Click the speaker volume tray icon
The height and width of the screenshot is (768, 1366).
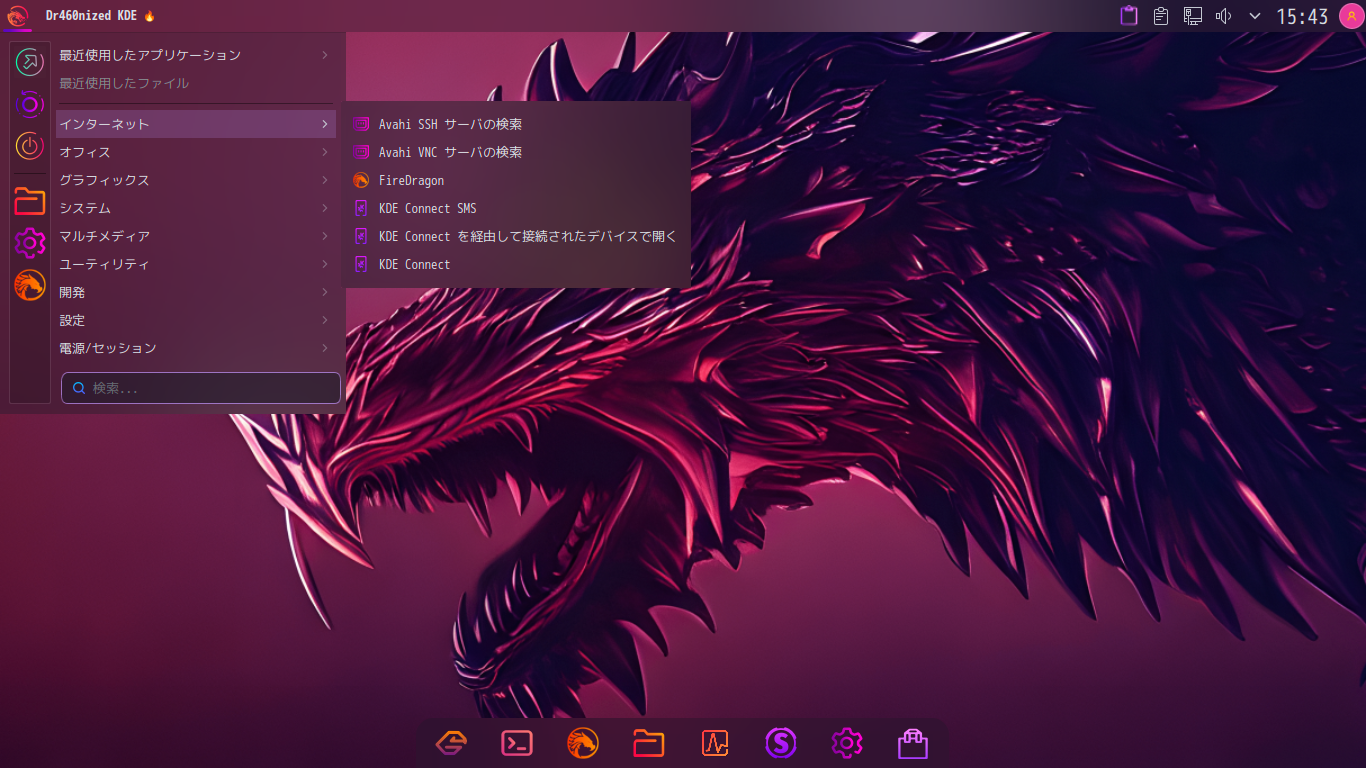tap(1223, 16)
